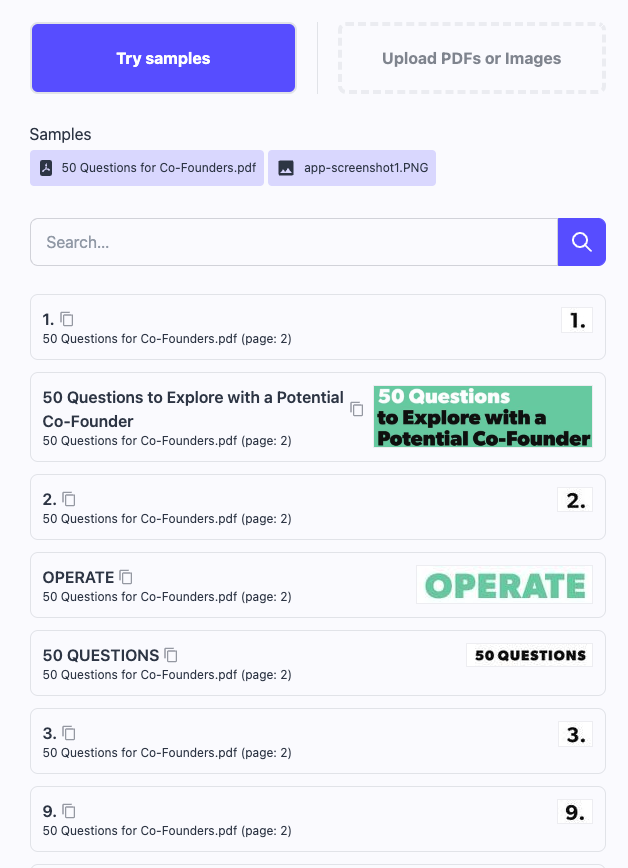The height and width of the screenshot is (868, 628).
Task: Select the app-screenshot1.PNG sample
Action: click(x=365, y=168)
